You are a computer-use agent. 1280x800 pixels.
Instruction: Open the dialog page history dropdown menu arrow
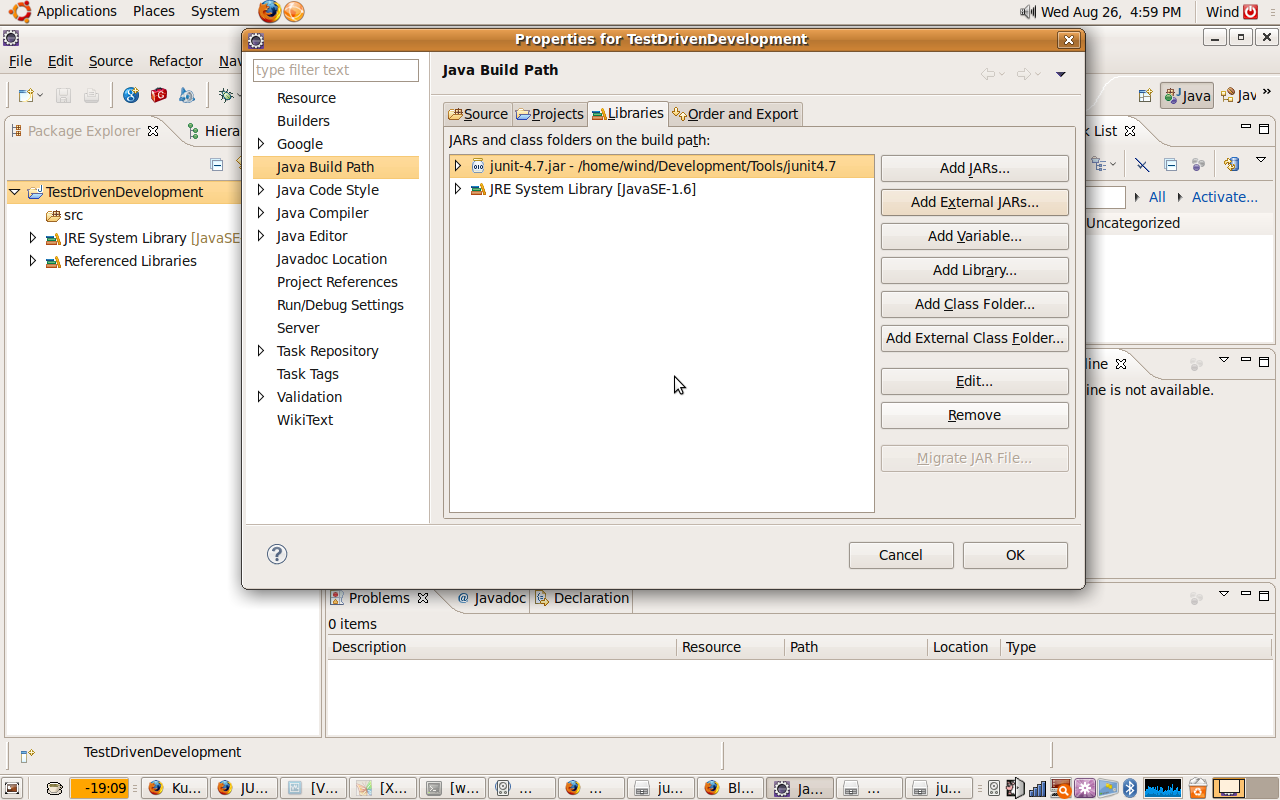pyautogui.click(x=1061, y=74)
